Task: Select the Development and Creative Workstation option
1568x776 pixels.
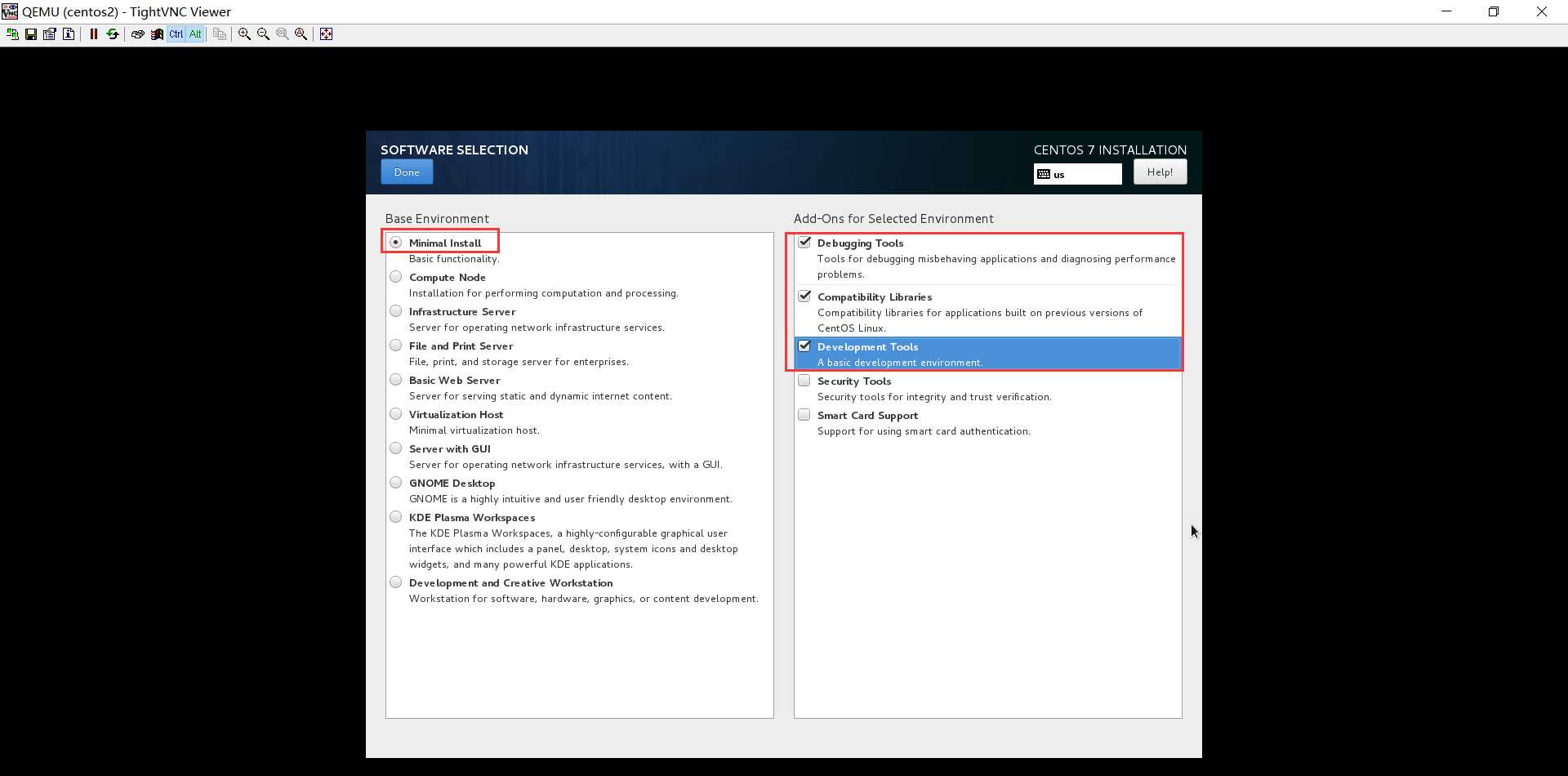Action: pos(396,582)
